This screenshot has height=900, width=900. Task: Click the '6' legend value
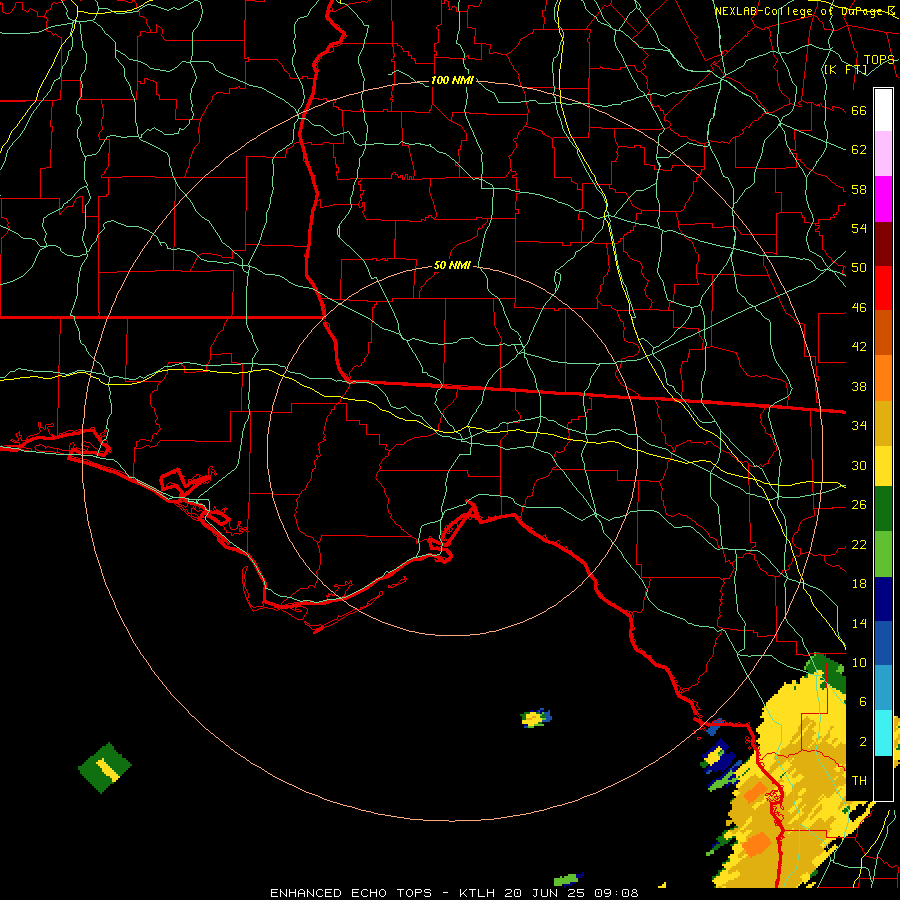[x=862, y=702]
